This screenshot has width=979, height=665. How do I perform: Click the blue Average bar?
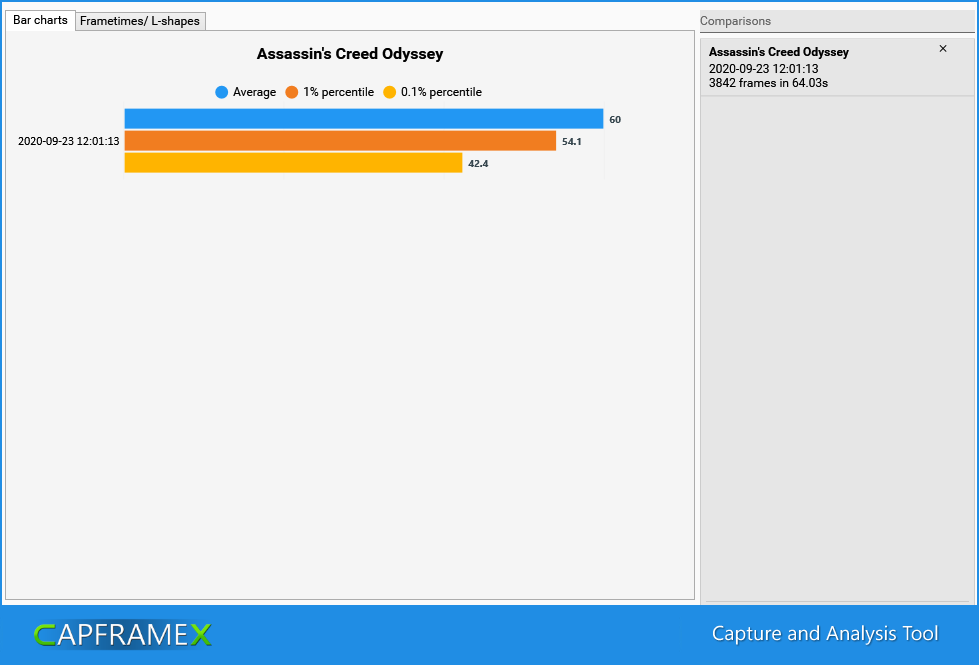364,119
